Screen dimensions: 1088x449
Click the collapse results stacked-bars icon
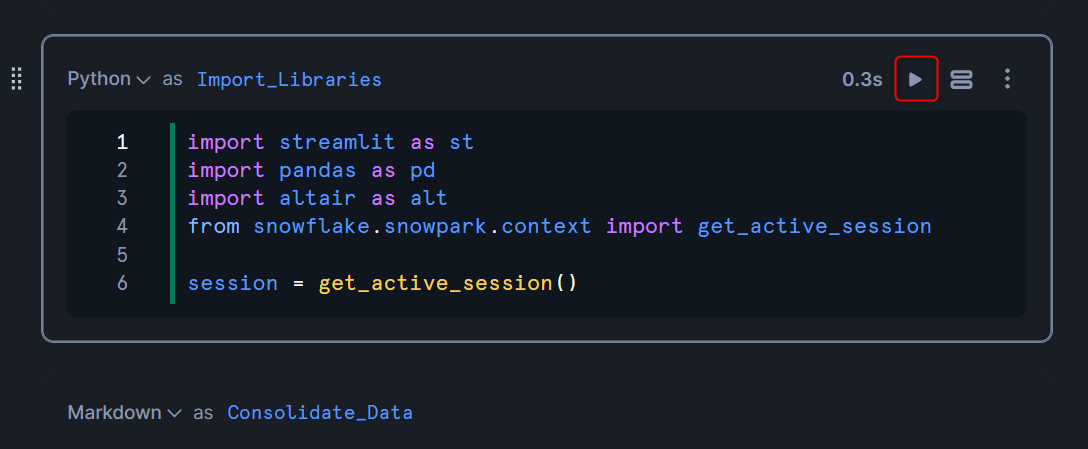961,79
